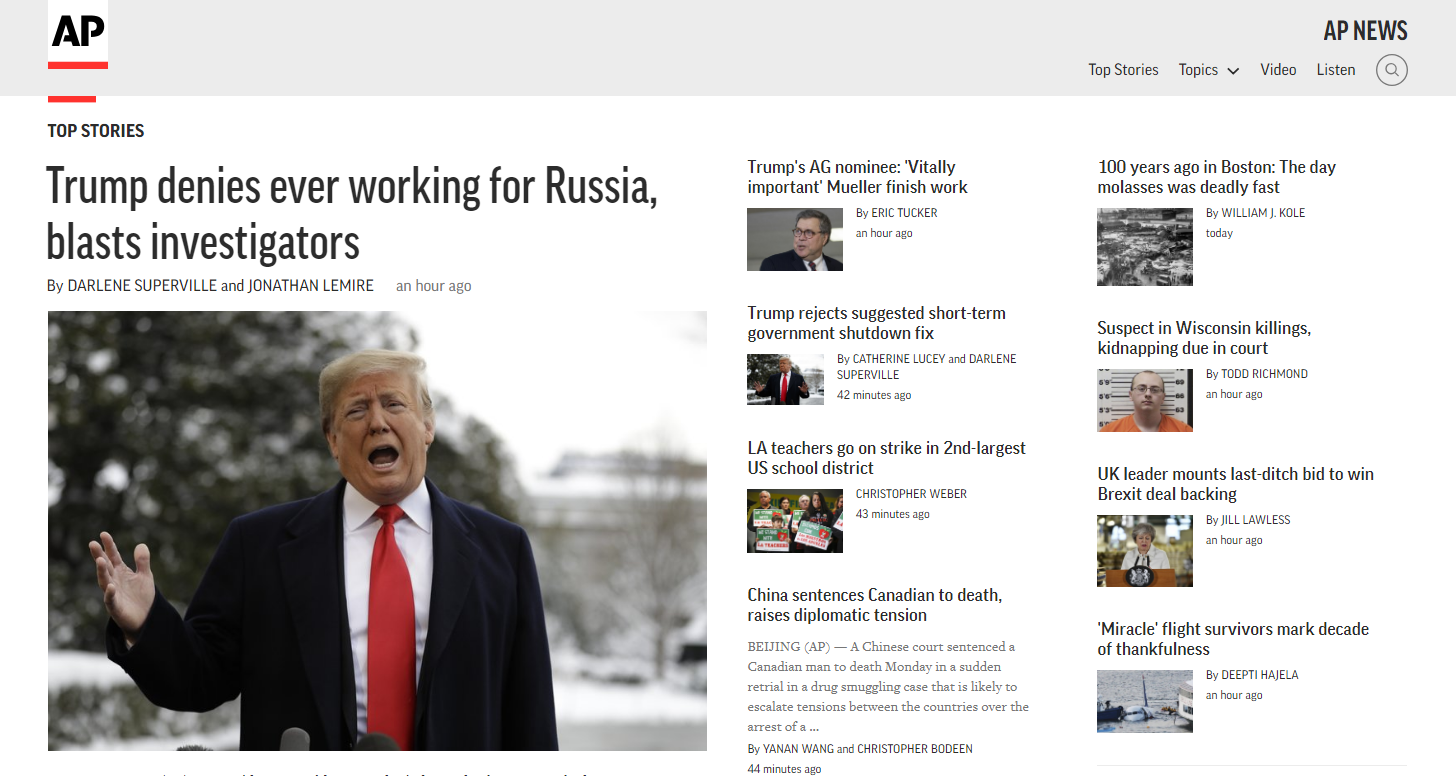Click thumbnail of AG nominee story
The image size is (1456, 776).
pyautogui.click(x=795, y=239)
